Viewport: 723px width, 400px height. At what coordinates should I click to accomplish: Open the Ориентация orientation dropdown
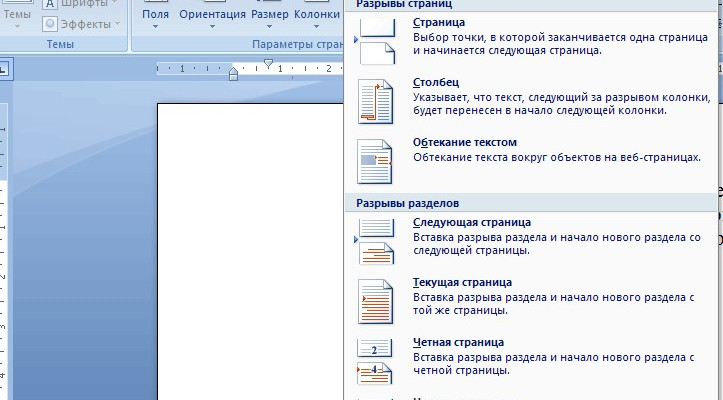[212, 16]
